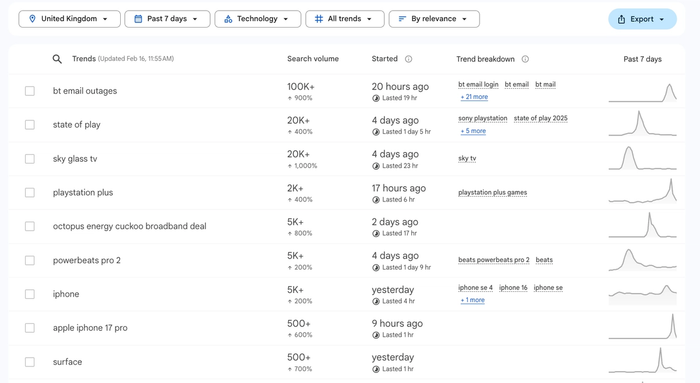This screenshot has height=383, width=700.
Task: Open the bt mail breakdown link
Action: (x=546, y=84)
